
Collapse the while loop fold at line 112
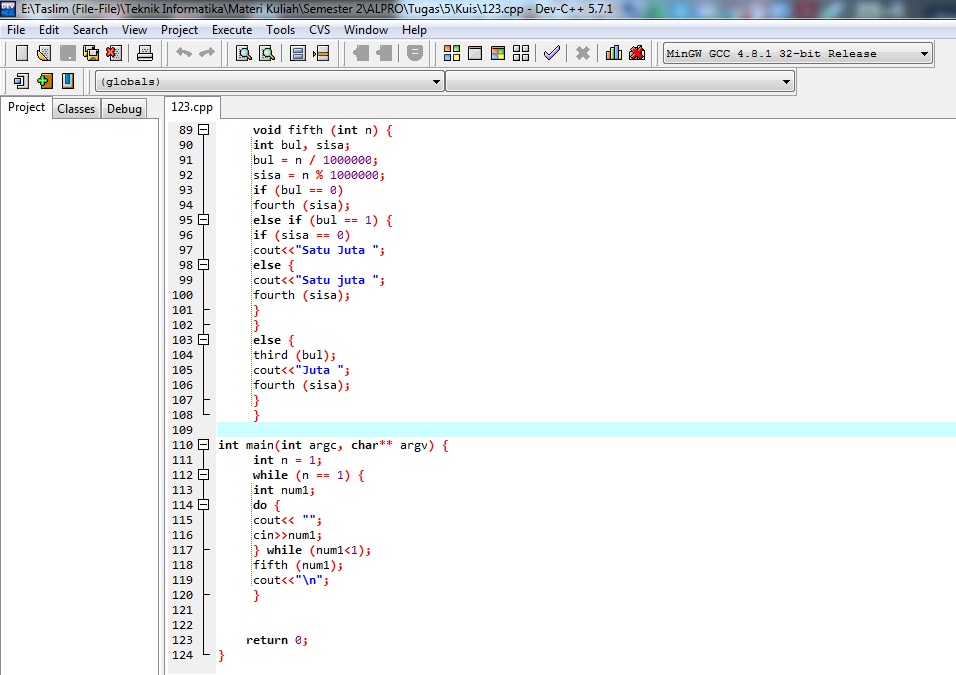tap(204, 474)
